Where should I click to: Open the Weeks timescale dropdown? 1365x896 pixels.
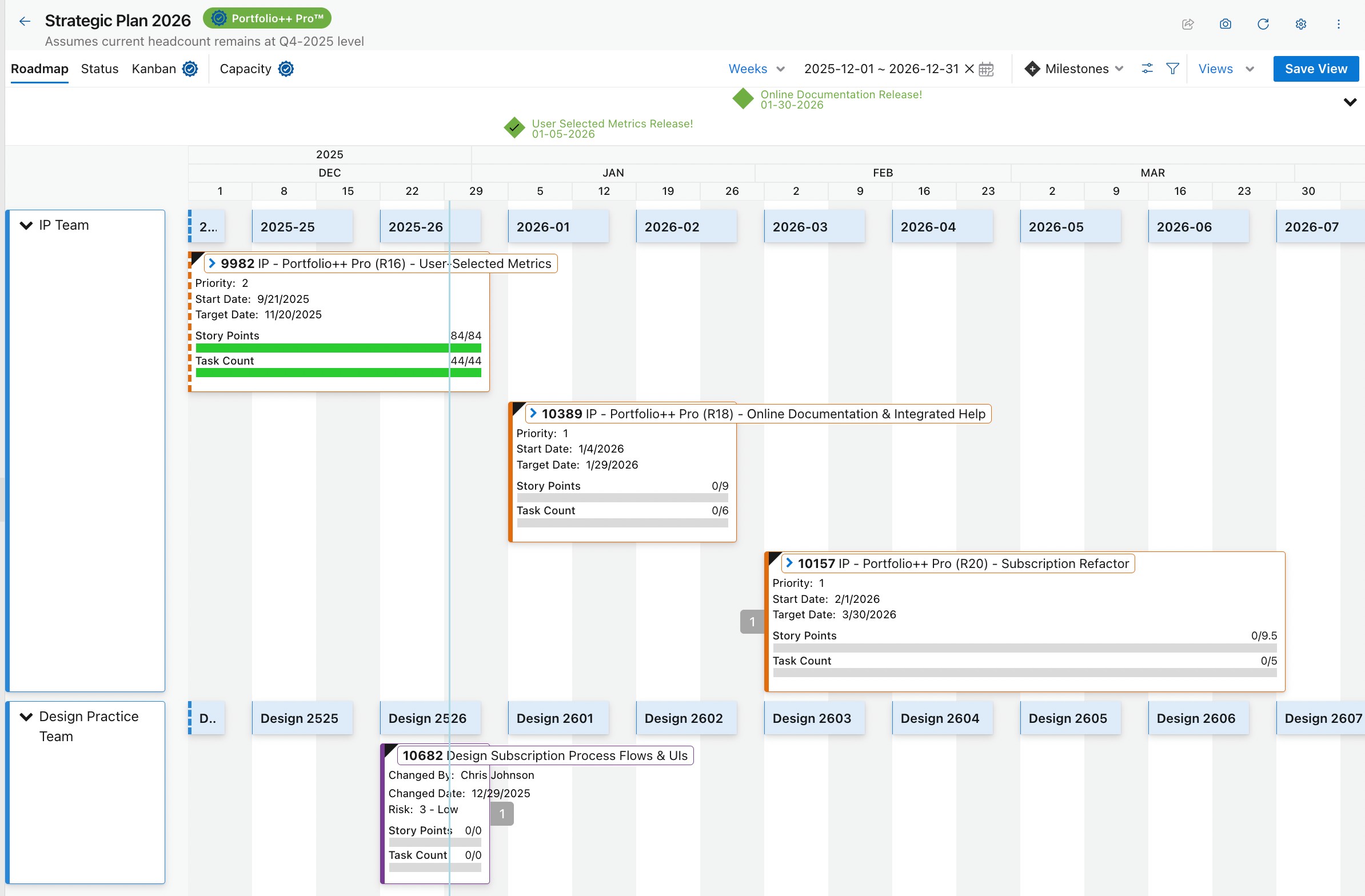[755, 69]
